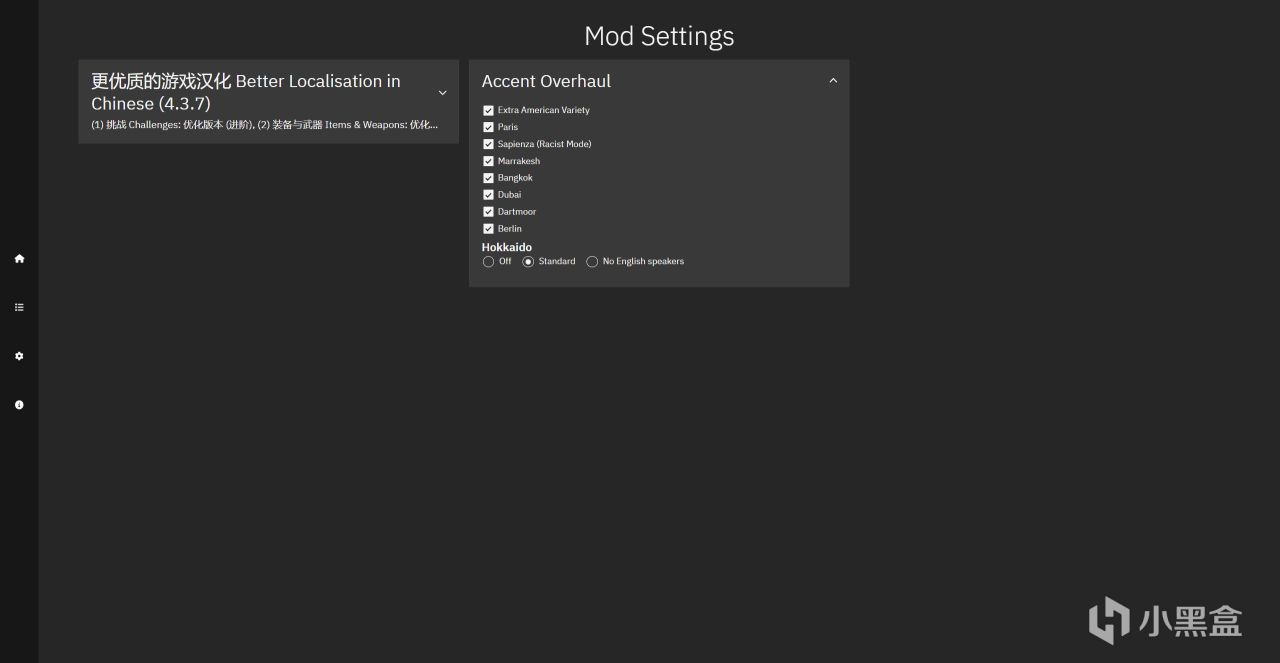Viewport: 1280px width, 663px height.
Task: Disable Sapienza (Racist Mode) checkbox
Action: [x=488, y=144]
